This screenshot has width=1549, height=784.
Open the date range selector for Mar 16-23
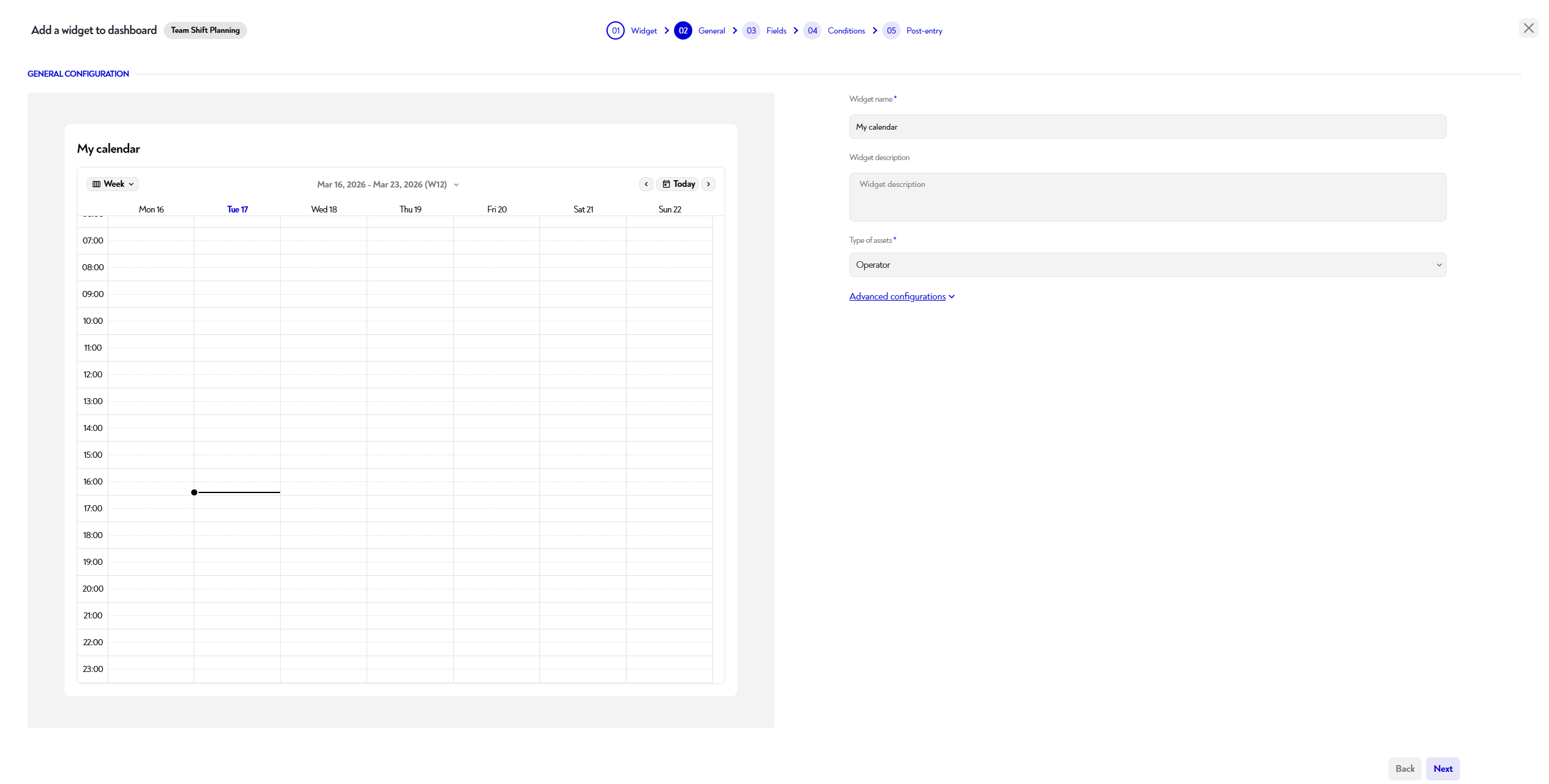point(388,184)
